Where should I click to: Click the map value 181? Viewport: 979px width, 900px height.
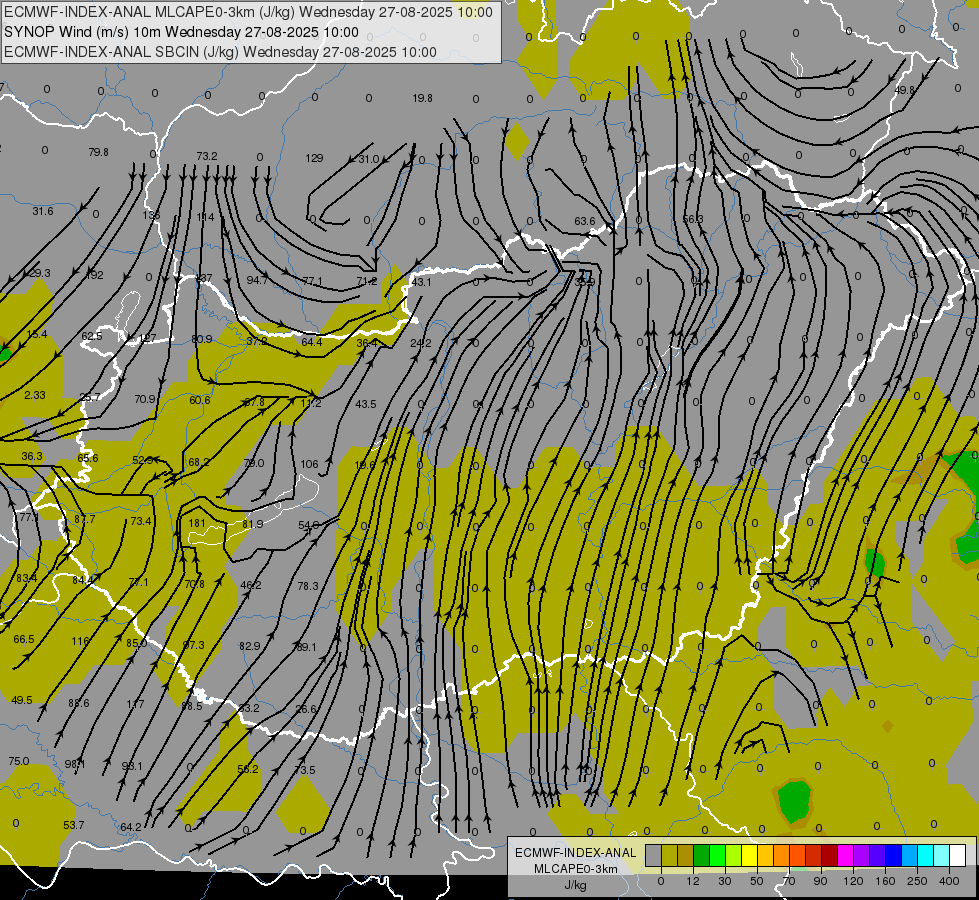coord(197,523)
